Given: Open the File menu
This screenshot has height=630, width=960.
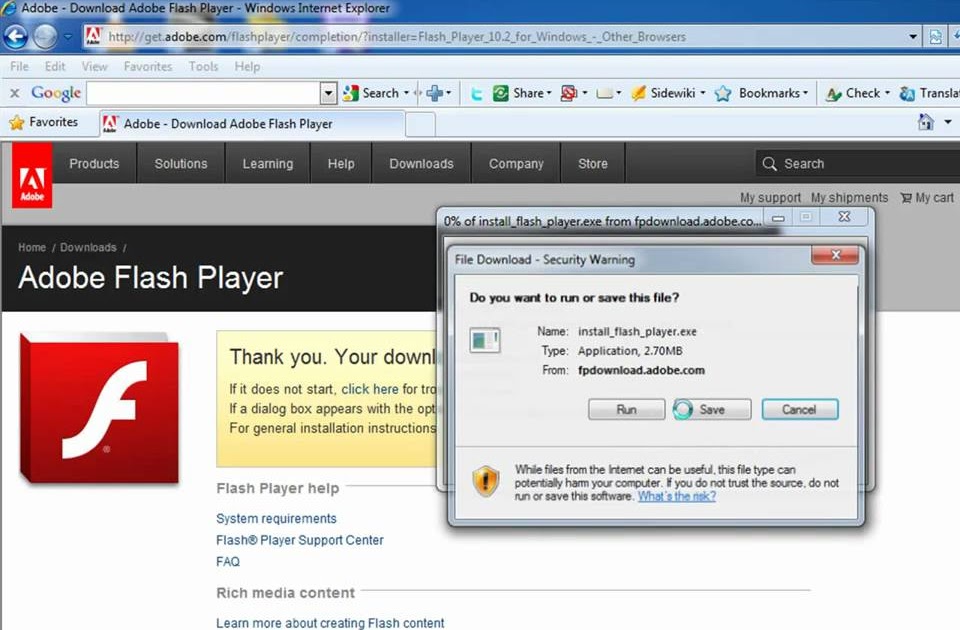Looking at the screenshot, I should [x=19, y=66].
